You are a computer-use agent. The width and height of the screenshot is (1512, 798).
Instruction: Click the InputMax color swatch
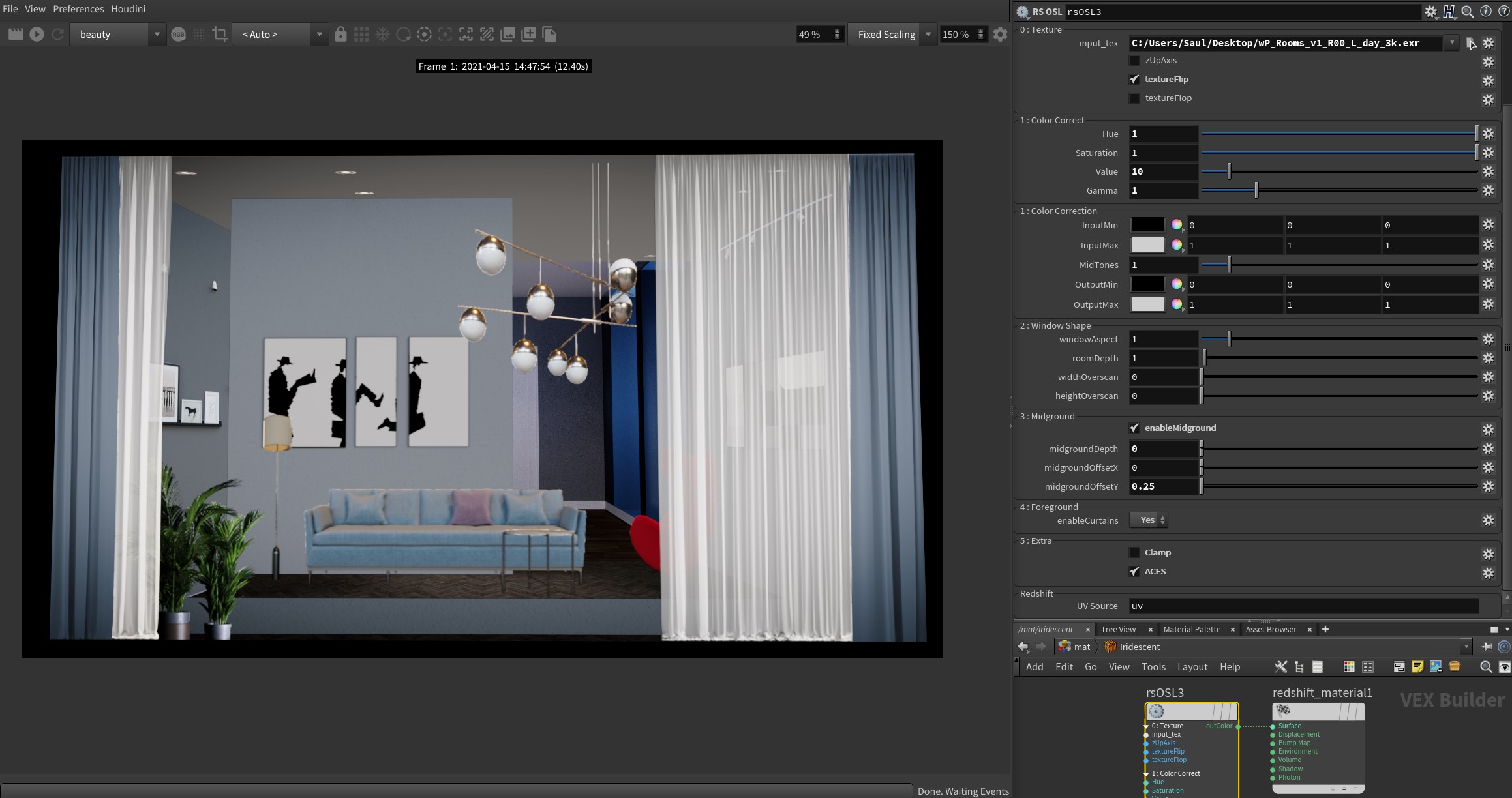pos(1147,245)
